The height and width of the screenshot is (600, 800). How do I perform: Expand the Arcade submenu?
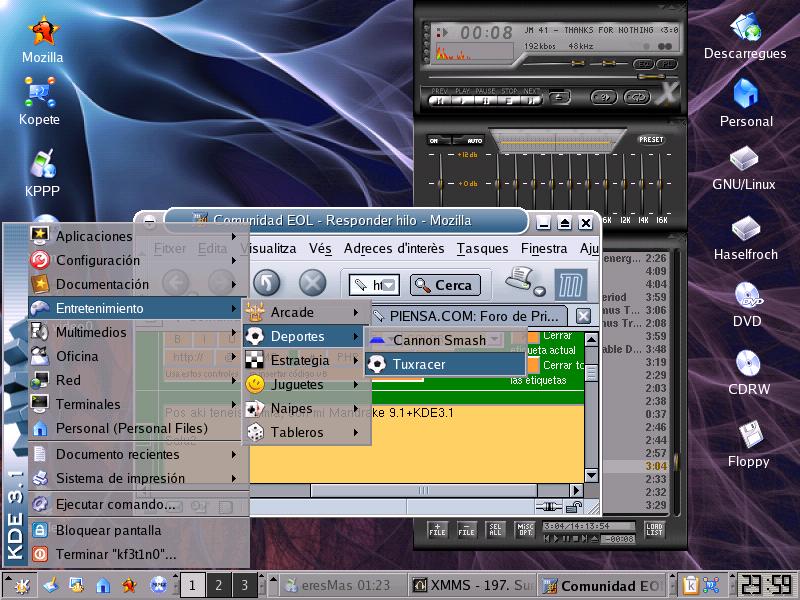click(292, 312)
